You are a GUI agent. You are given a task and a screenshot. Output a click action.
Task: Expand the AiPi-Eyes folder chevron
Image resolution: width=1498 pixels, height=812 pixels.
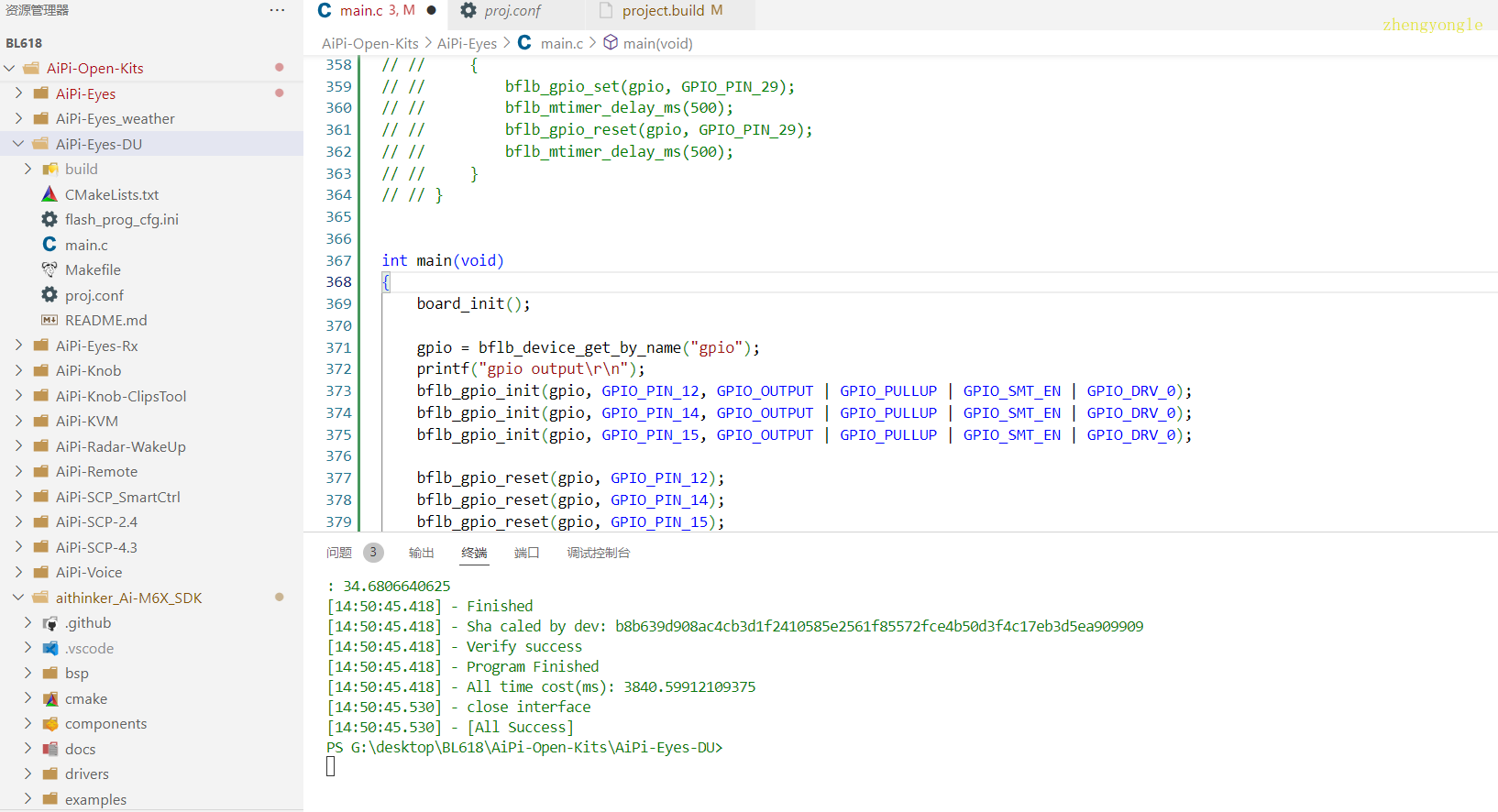coord(18,93)
